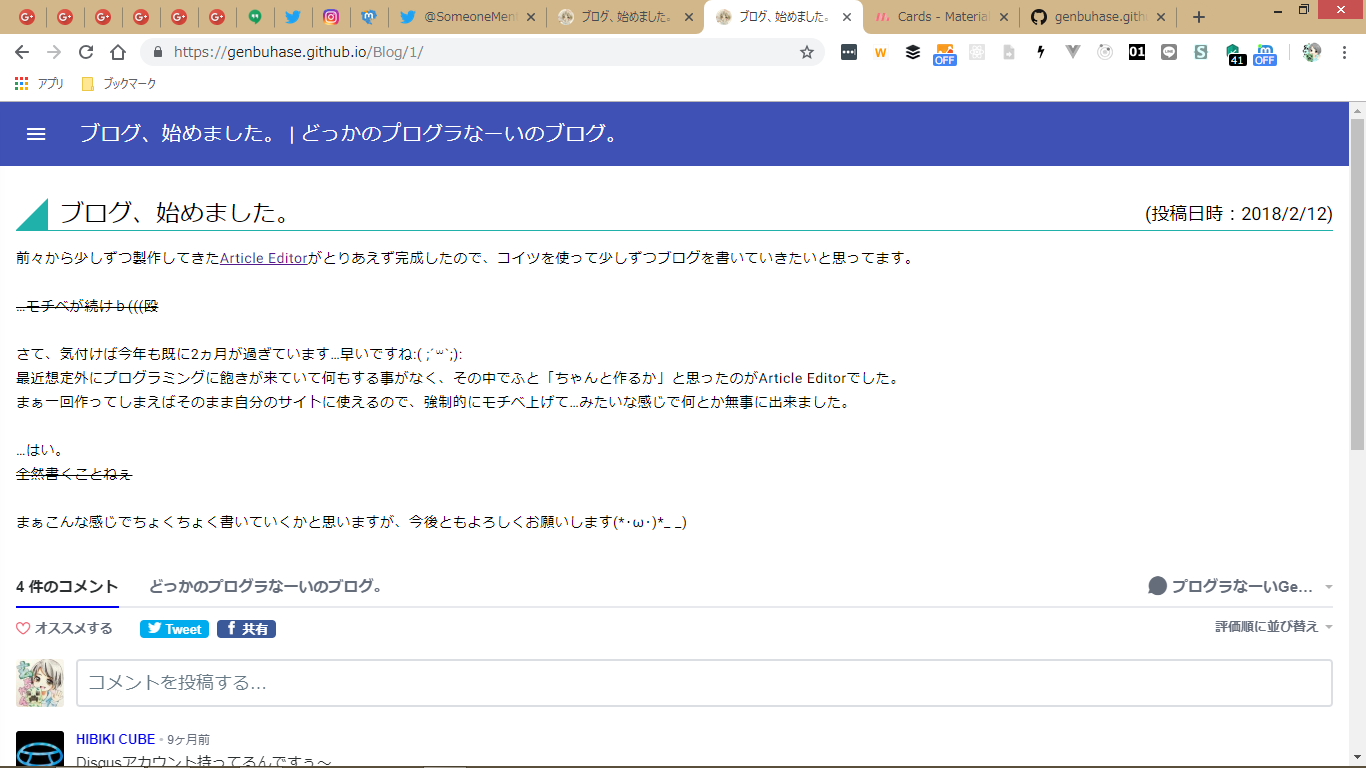This screenshot has width=1366, height=768.
Task: Go to the browser home page
Action: (118, 52)
